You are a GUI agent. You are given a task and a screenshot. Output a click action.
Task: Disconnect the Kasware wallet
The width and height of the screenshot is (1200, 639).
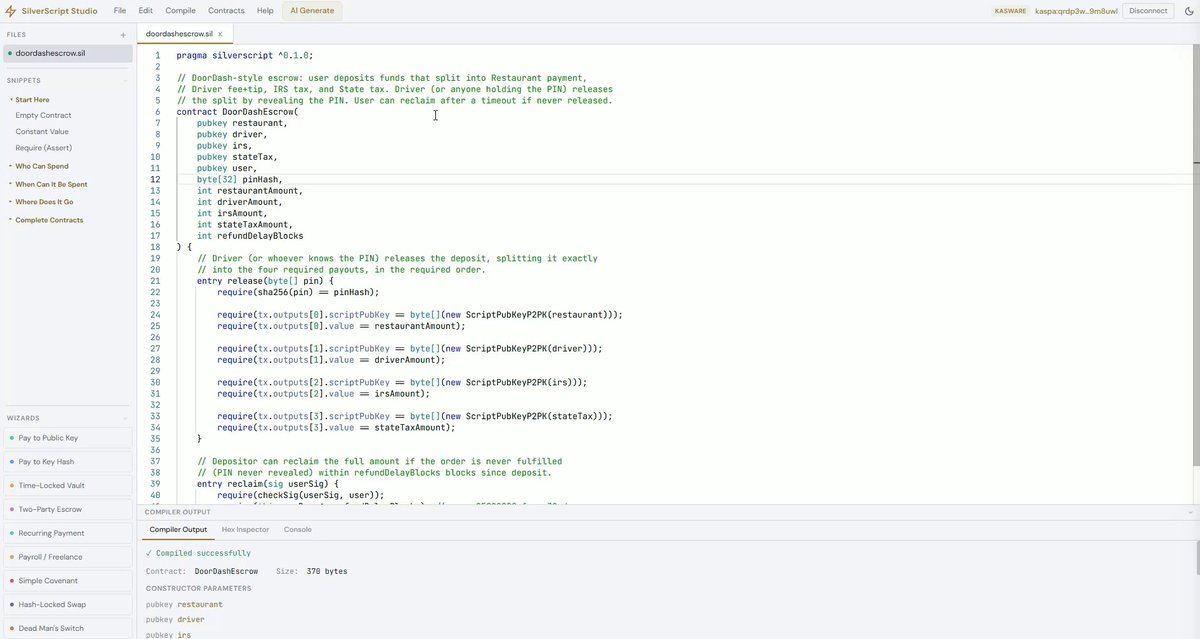1147,11
